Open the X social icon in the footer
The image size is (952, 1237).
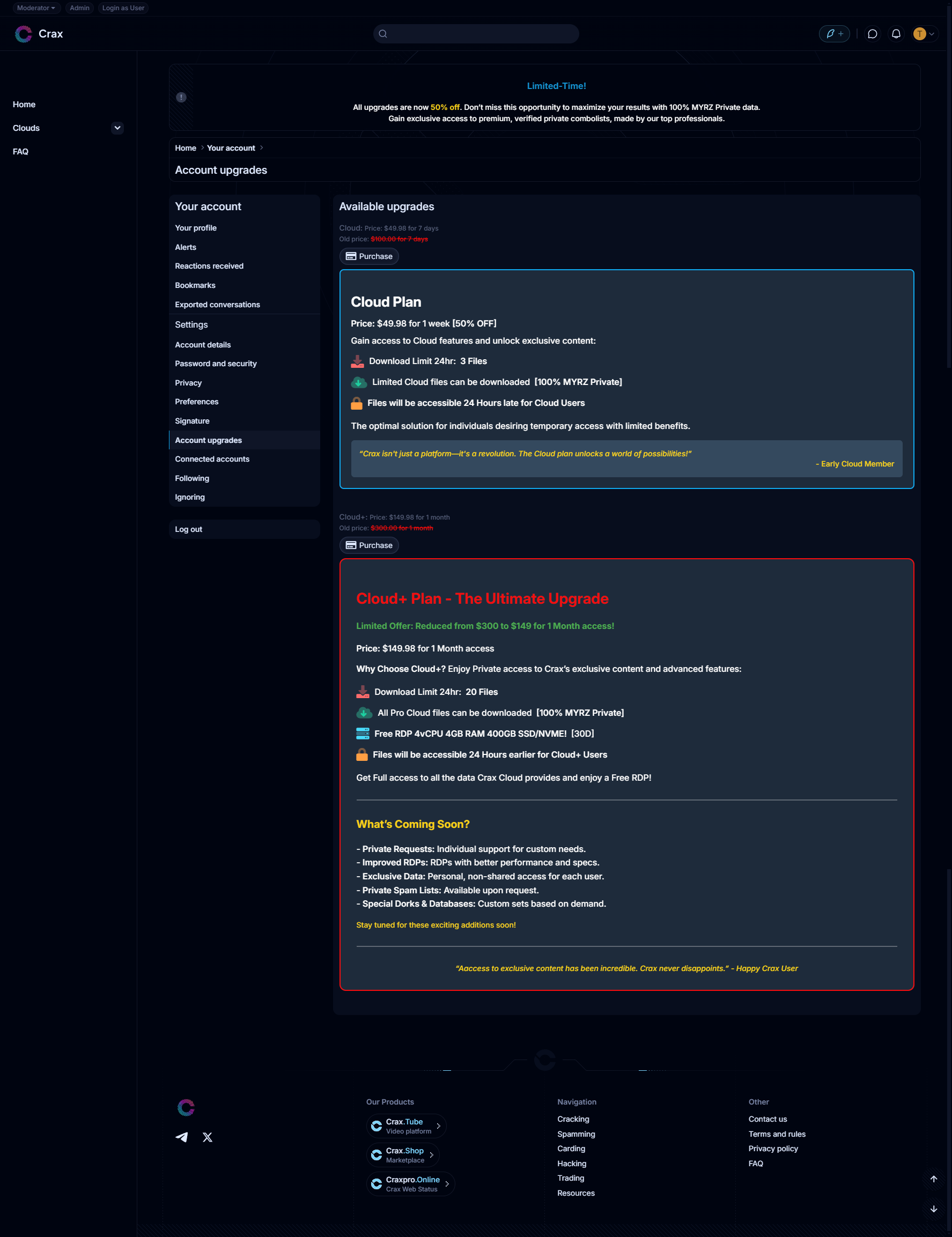(x=208, y=1137)
